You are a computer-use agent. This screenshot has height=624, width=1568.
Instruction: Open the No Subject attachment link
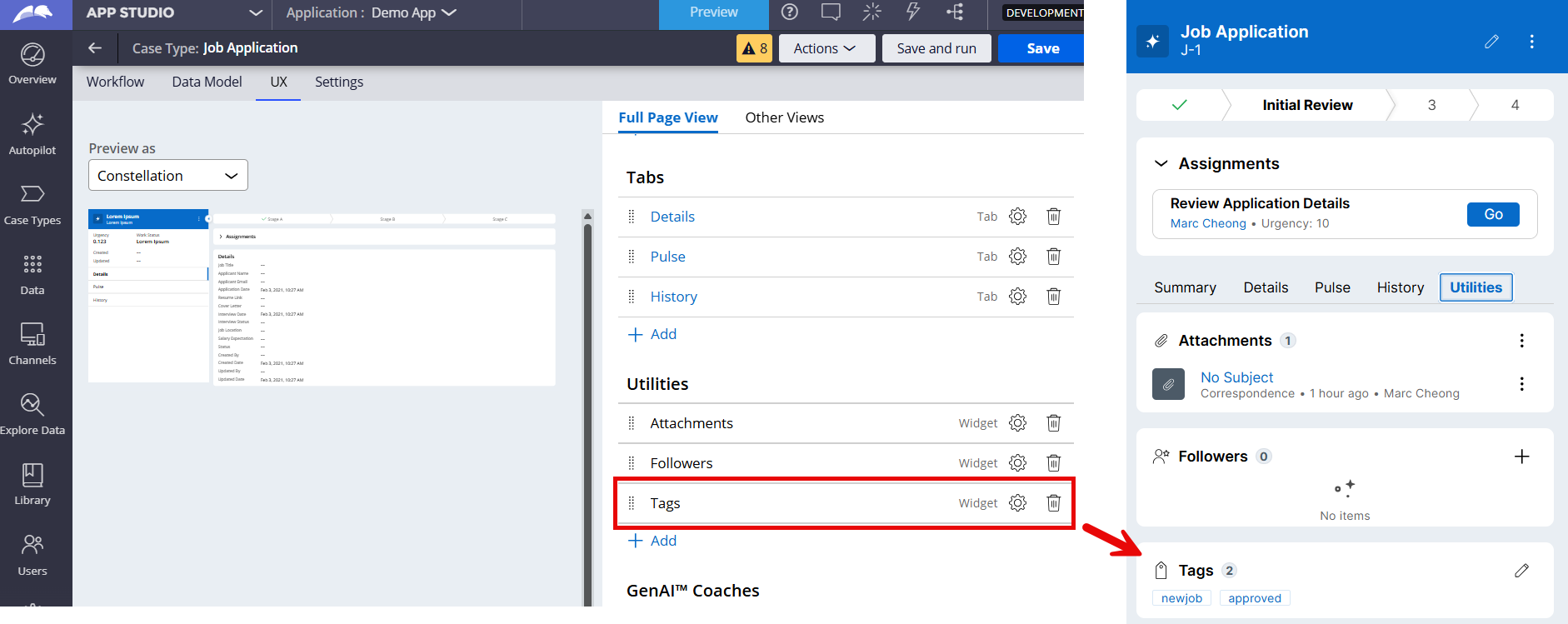tap(1236, 377)
